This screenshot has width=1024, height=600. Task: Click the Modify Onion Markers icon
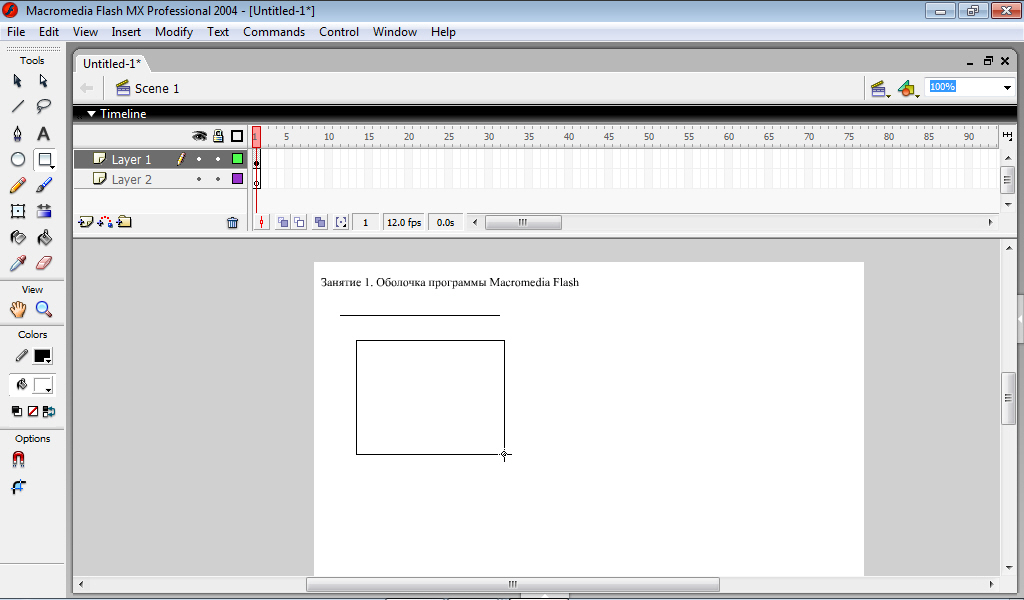click(341, 223)
